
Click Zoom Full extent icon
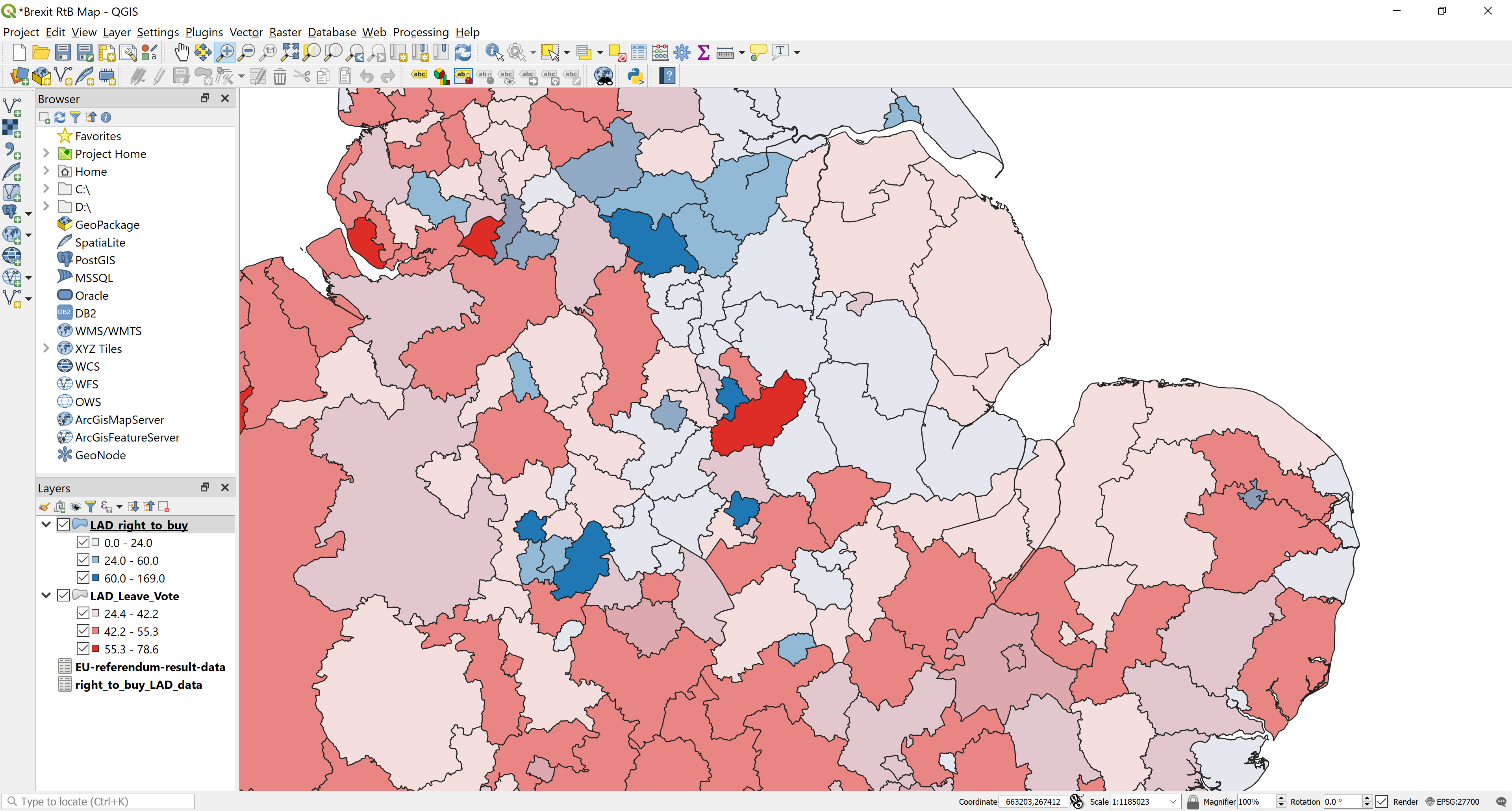pos(290,52)
